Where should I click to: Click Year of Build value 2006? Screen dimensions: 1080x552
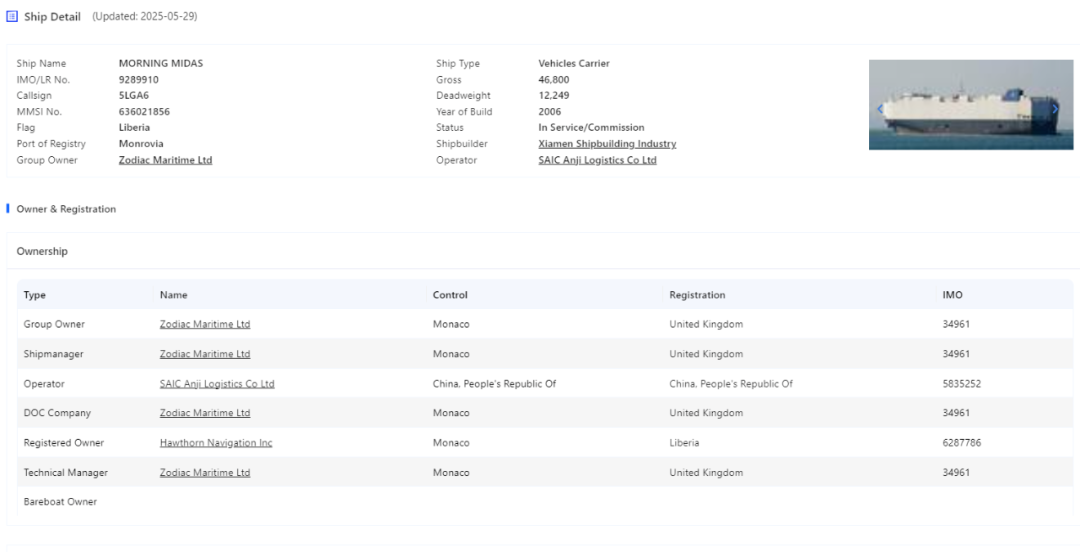point(550,112)
